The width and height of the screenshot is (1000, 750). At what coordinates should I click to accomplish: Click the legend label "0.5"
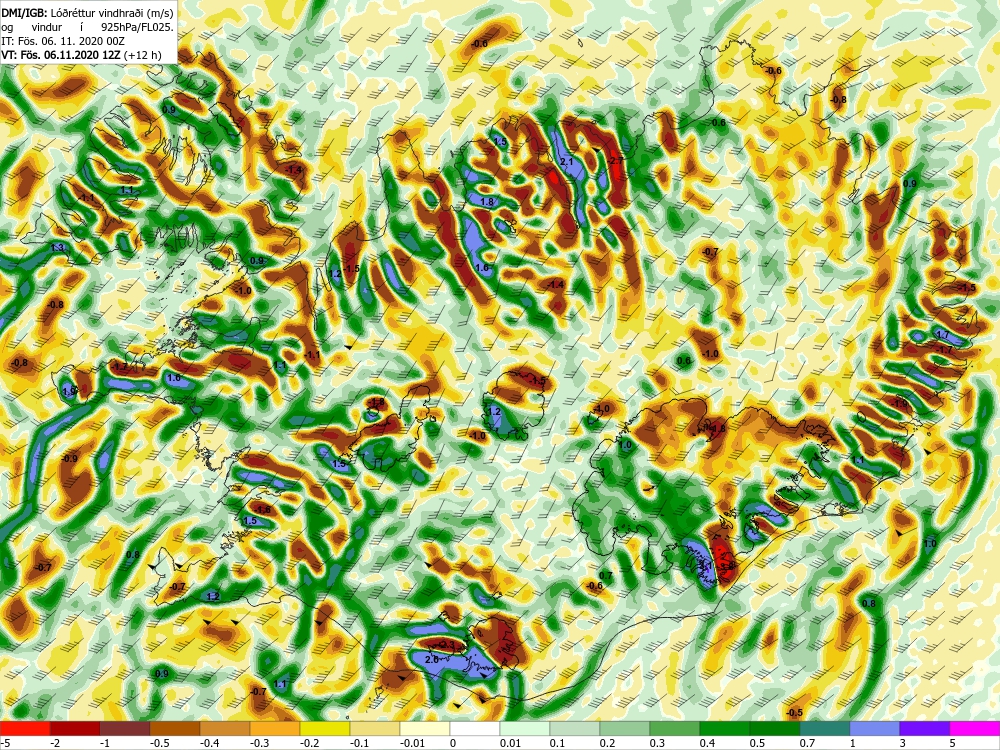tap(757, 743)
